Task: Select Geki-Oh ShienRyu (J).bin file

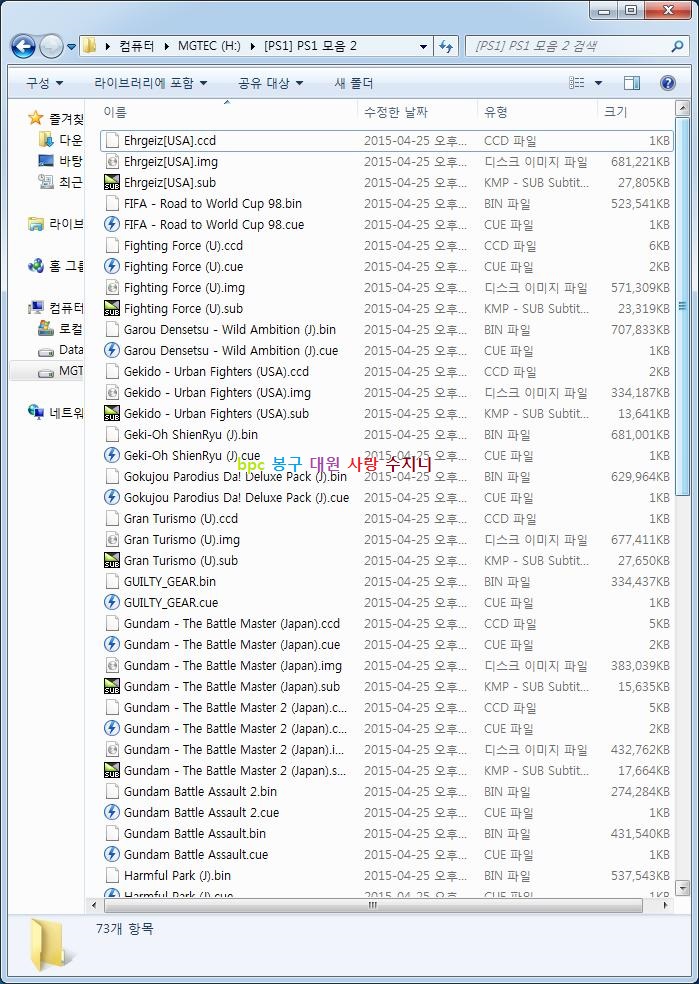Action: click(191, 434)
